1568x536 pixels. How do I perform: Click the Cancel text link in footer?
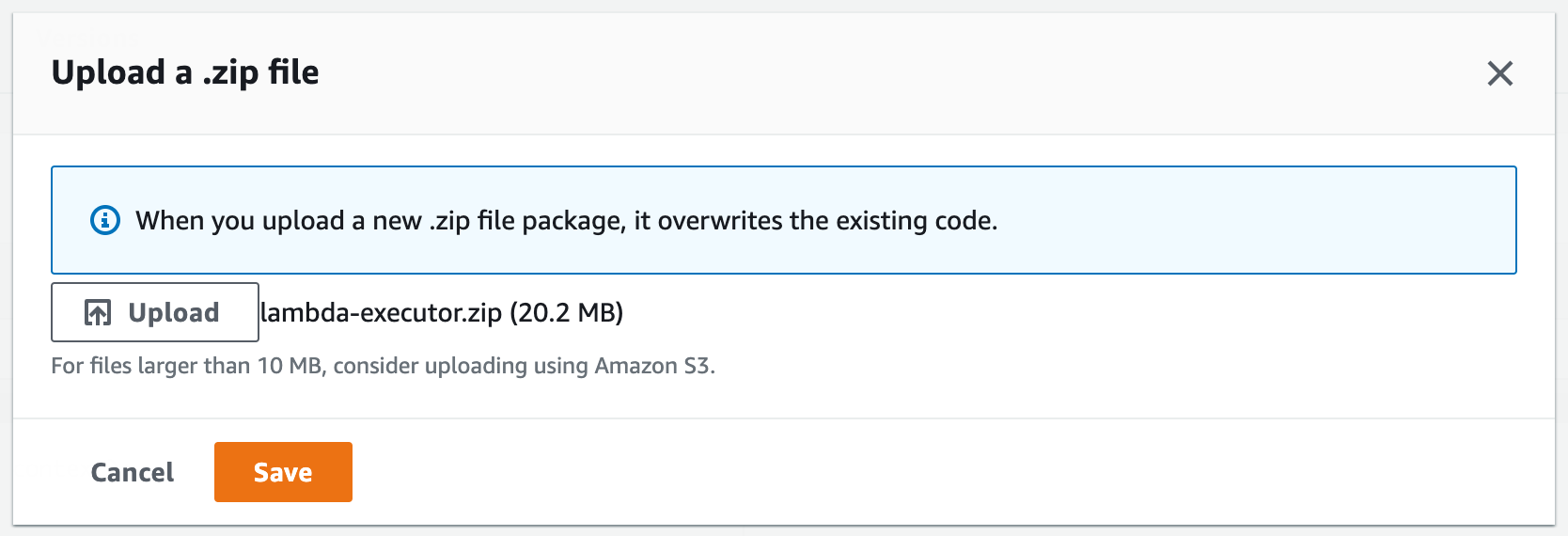click(x=133, y=472)
